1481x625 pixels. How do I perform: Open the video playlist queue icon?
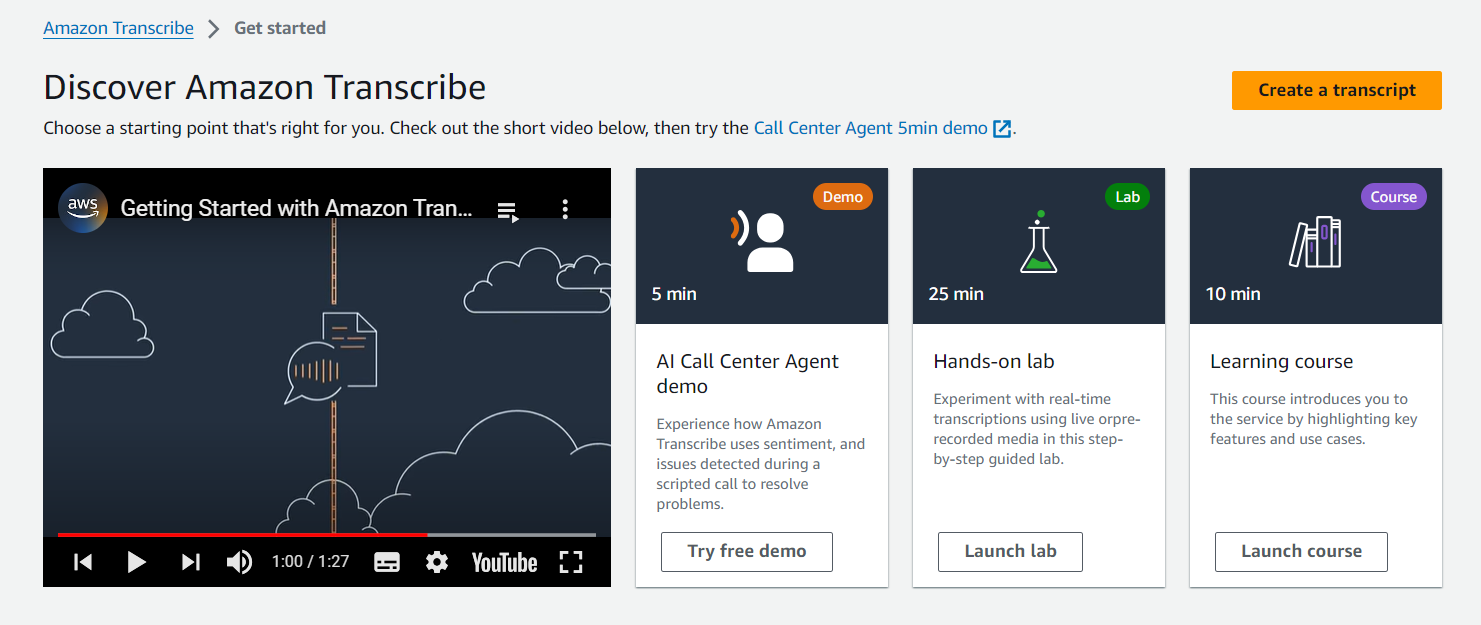point(508,210)
